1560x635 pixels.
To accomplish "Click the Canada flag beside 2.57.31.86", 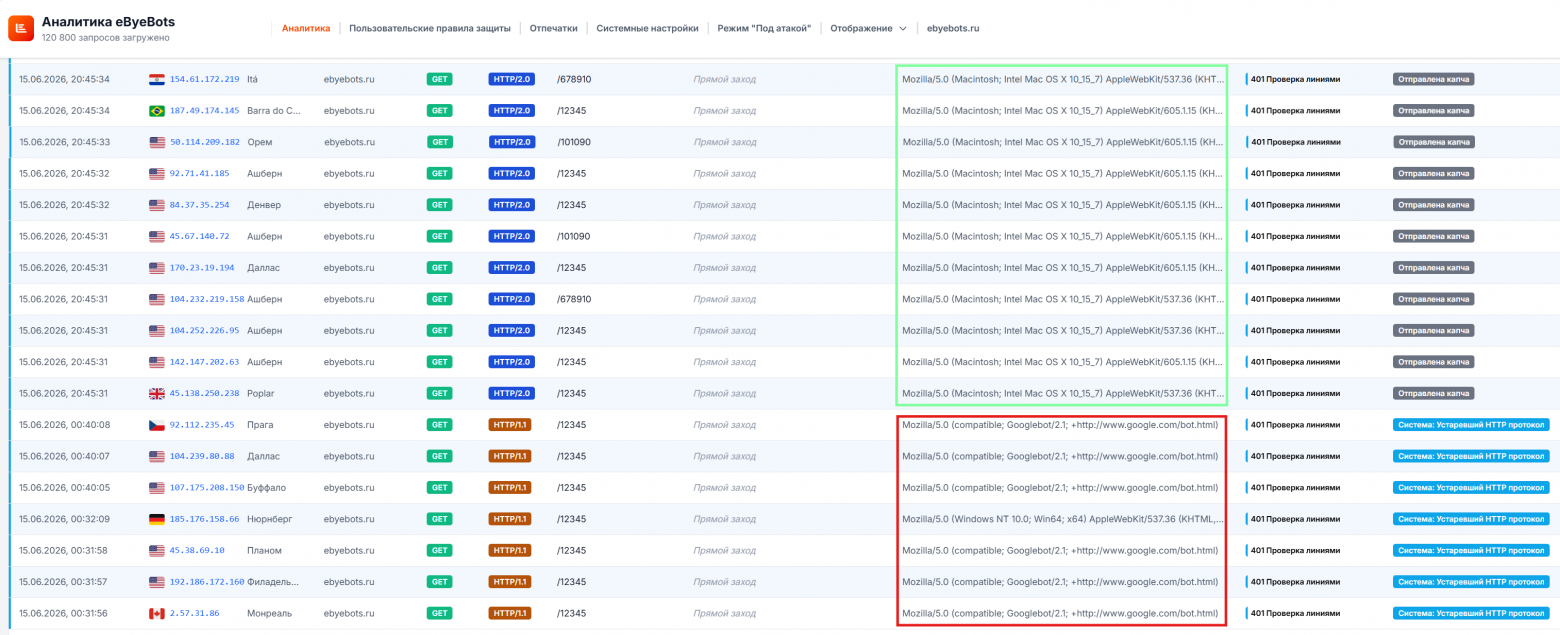I will coord(157,613).
